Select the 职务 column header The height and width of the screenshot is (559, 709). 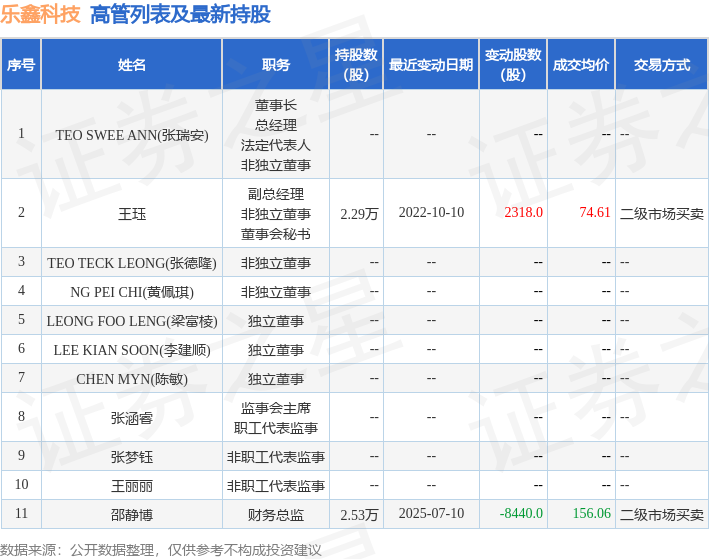click(275, 65)
